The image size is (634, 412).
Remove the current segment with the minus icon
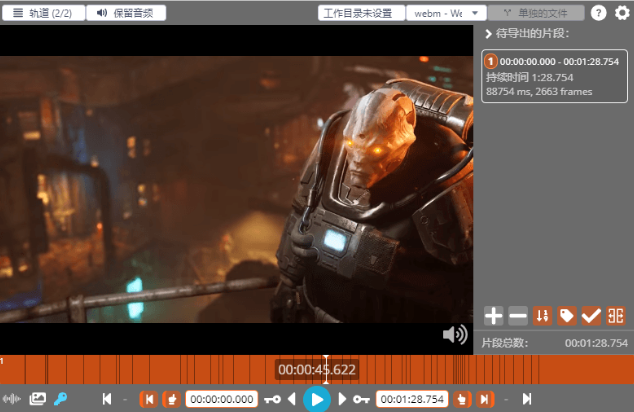(518, 316)
